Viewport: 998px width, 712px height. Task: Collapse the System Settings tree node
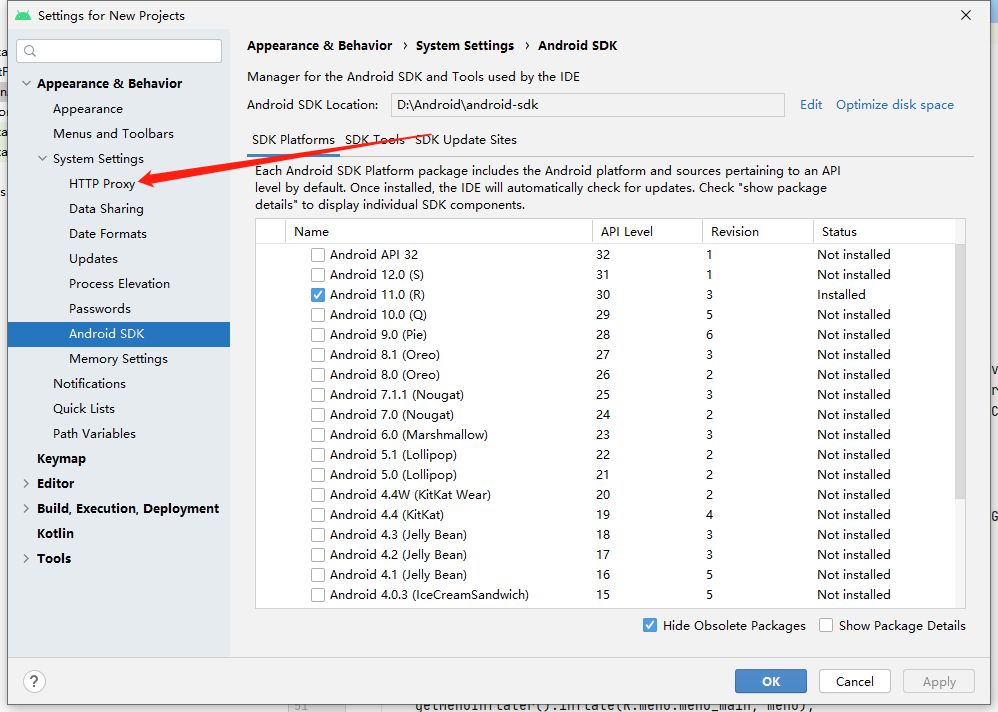coord(42,158)
